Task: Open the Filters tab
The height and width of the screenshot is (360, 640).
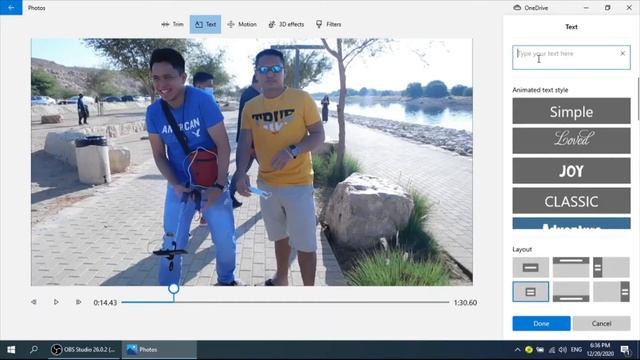Action: click(329, 24)
